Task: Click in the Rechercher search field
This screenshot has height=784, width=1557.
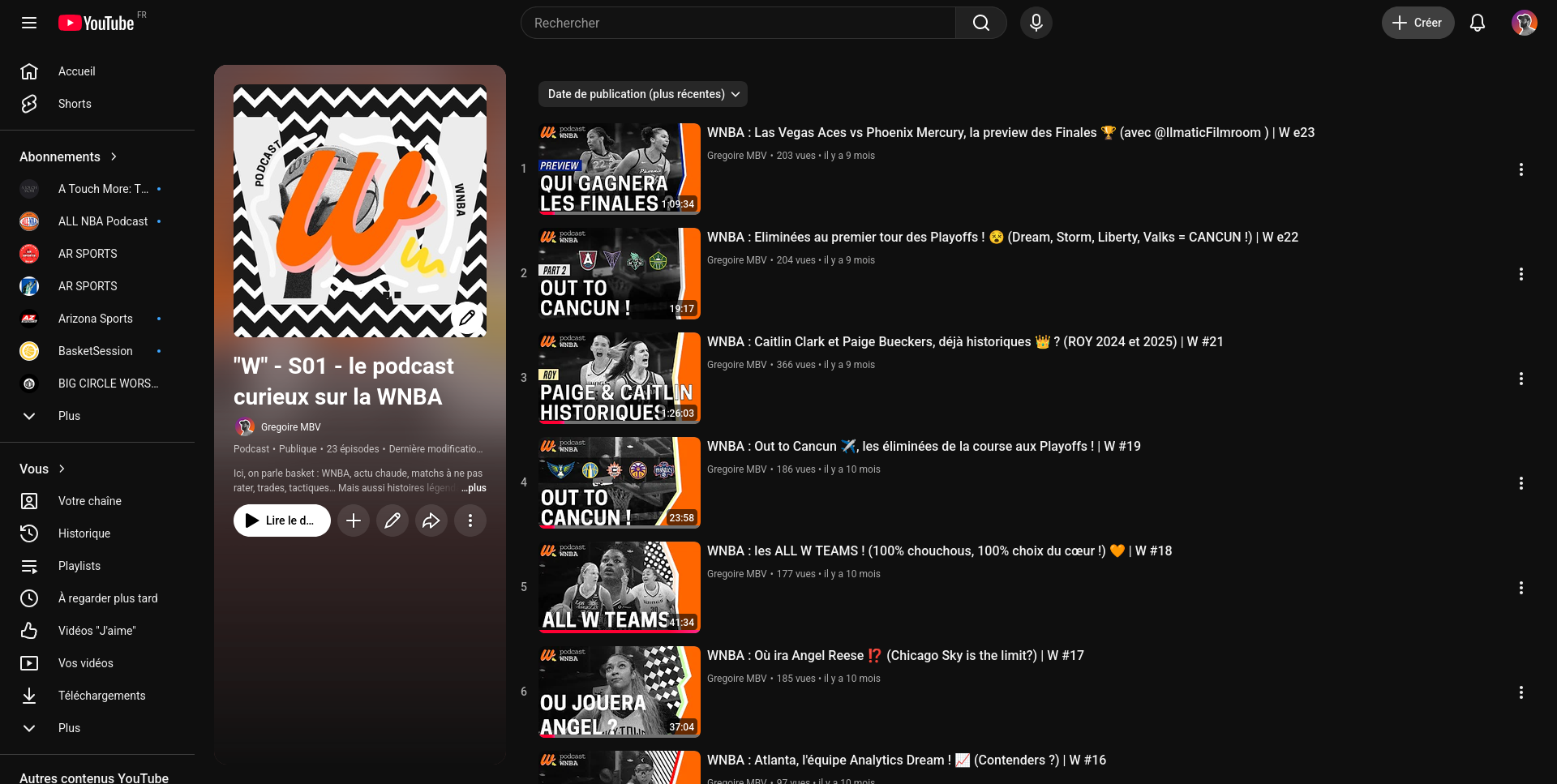Action: 738,23
